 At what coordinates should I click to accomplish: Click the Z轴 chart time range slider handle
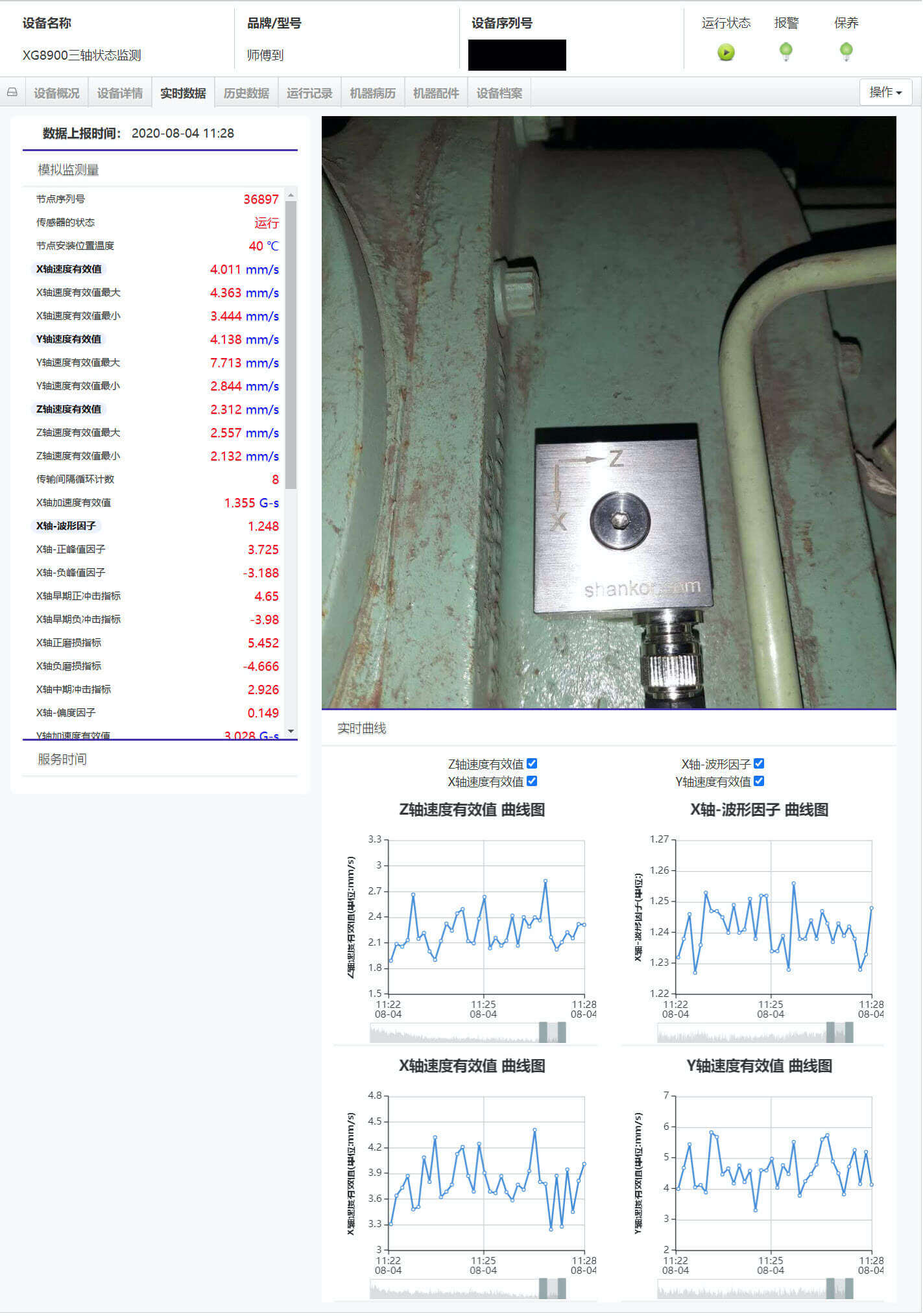pos(543,1032)
